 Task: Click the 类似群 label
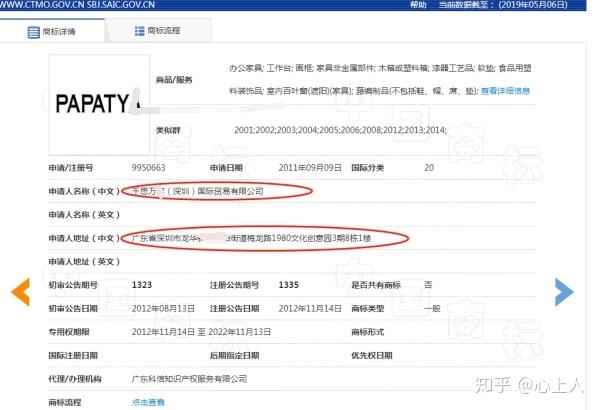click(x=168, y=130)
